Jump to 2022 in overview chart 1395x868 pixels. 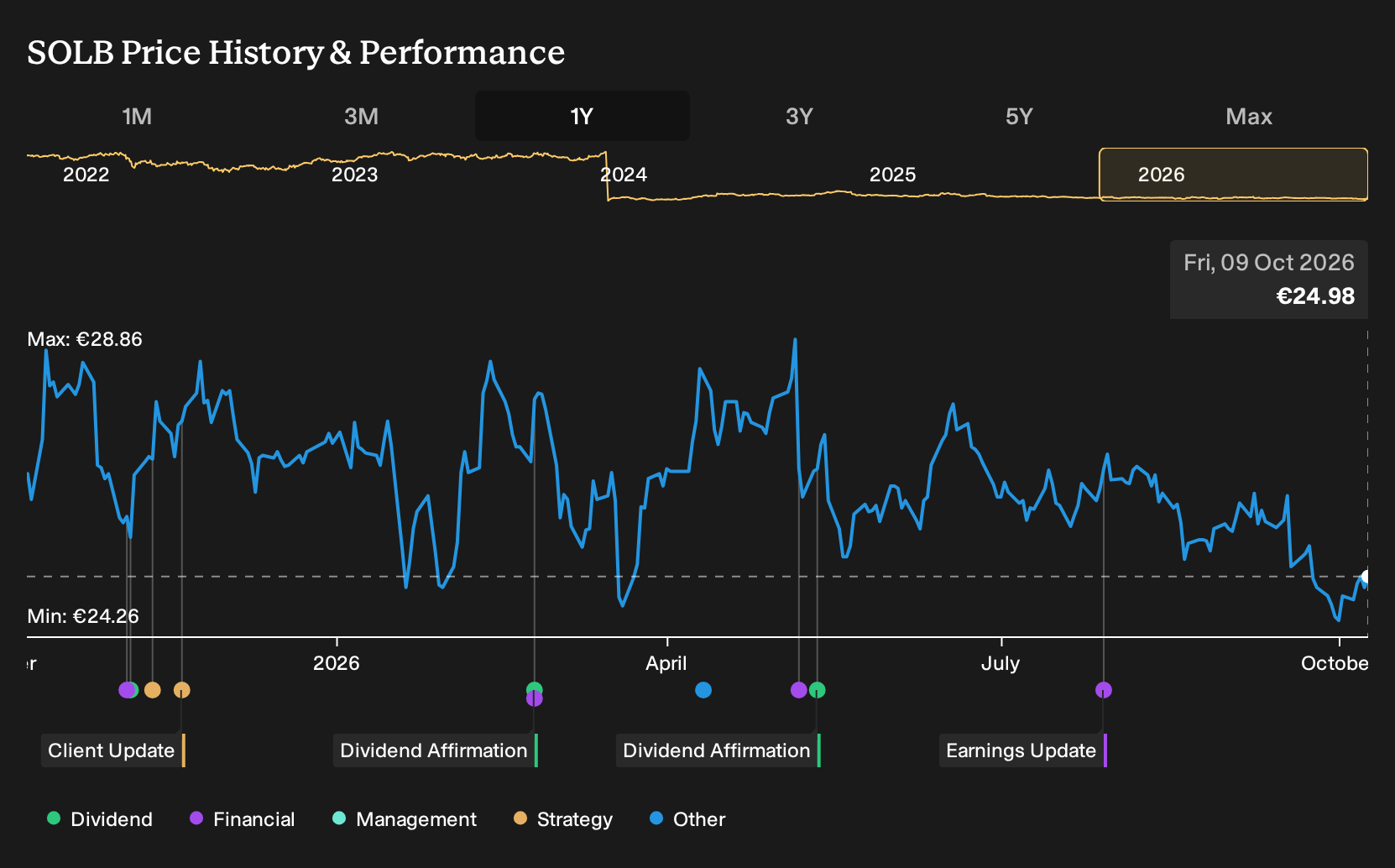tap(86, 175)
